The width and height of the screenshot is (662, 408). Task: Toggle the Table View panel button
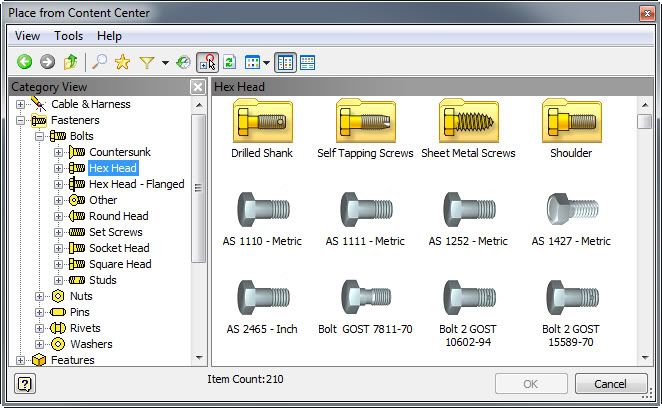click(x=307, y=63)
